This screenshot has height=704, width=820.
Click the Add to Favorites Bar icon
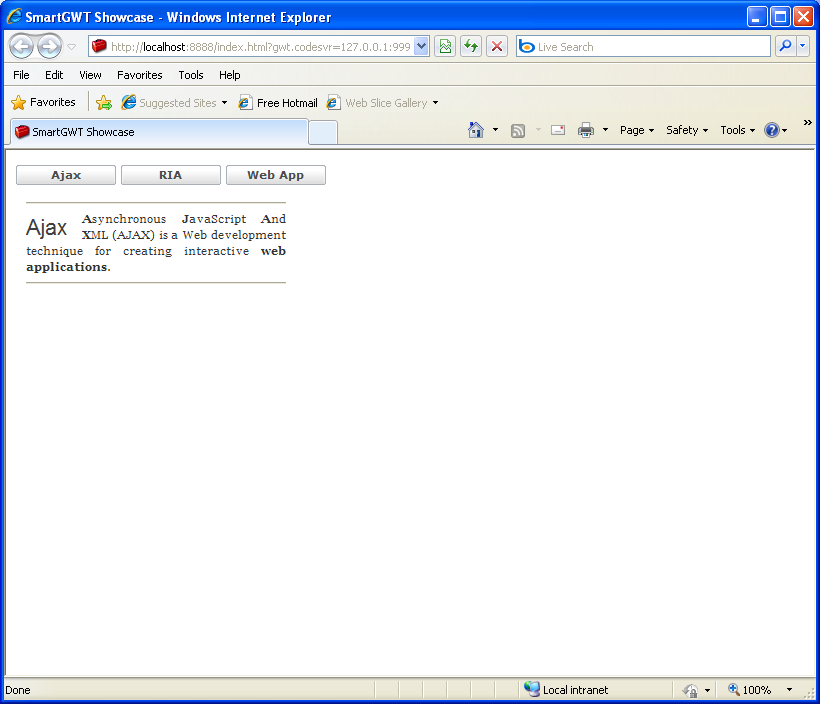click(x=103, y=102)
